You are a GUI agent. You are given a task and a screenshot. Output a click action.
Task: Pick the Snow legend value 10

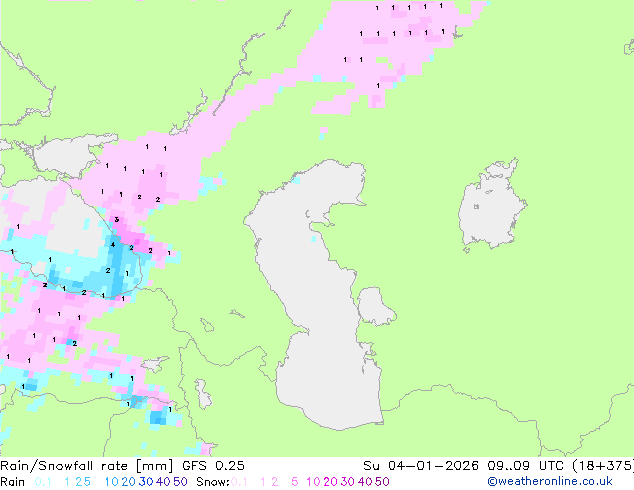click(313, 482)
